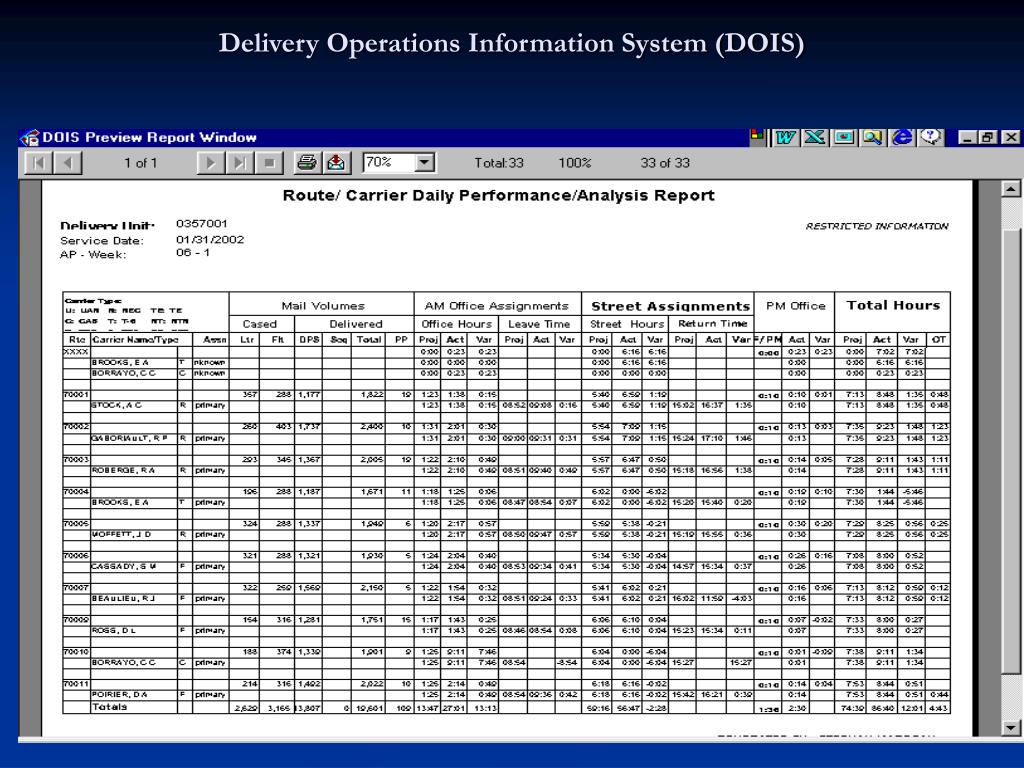Click the 70% zoom value field

click(x=389, y=162)
